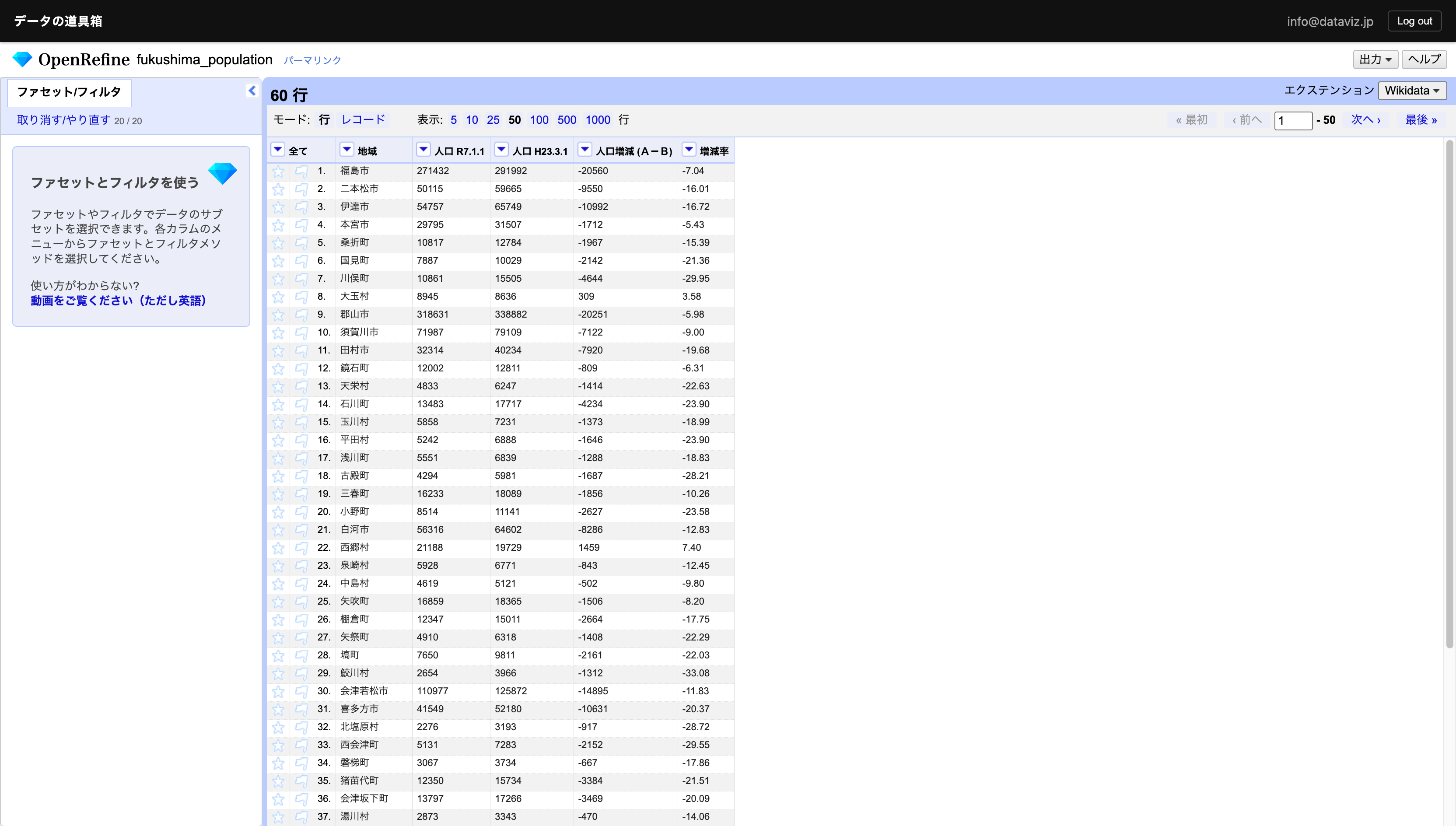
Task: Collapse the facet/filter side panel
Action: pyautogui.click(x=252, y=91)
